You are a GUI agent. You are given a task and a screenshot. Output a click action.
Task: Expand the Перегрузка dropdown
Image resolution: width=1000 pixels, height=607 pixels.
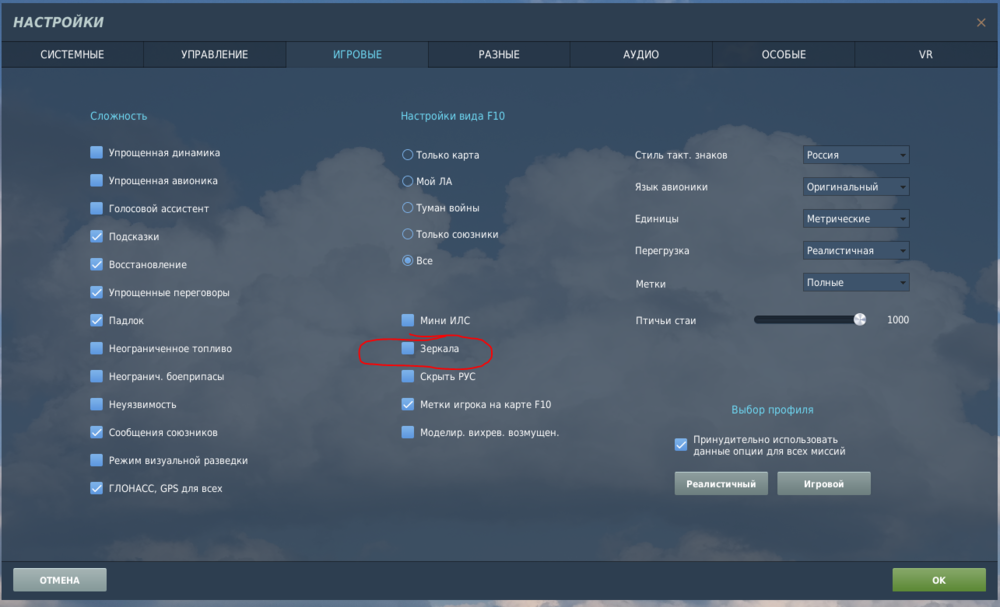point(856,251)
